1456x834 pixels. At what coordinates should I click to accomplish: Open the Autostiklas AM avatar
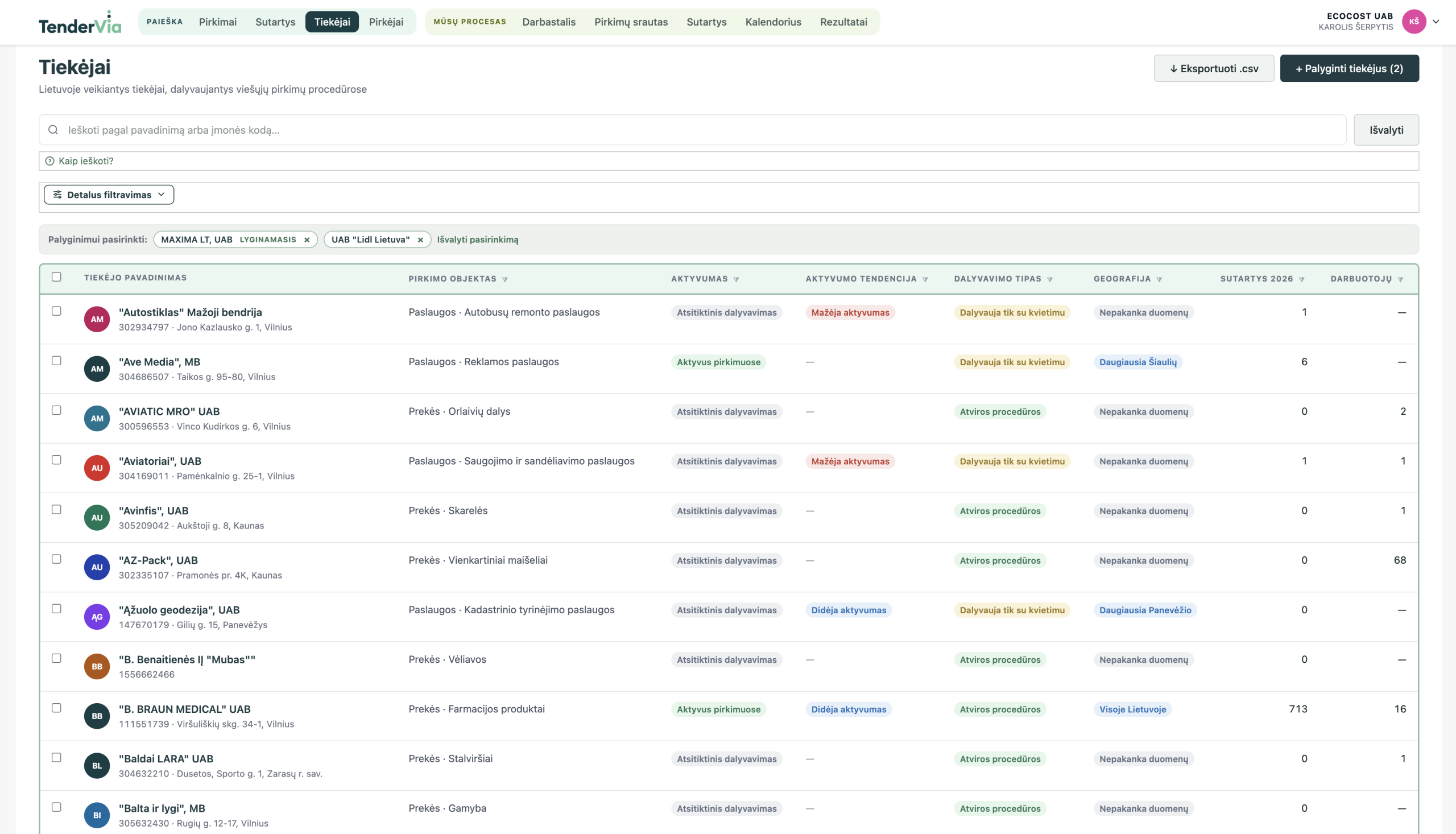pos(97,319)
